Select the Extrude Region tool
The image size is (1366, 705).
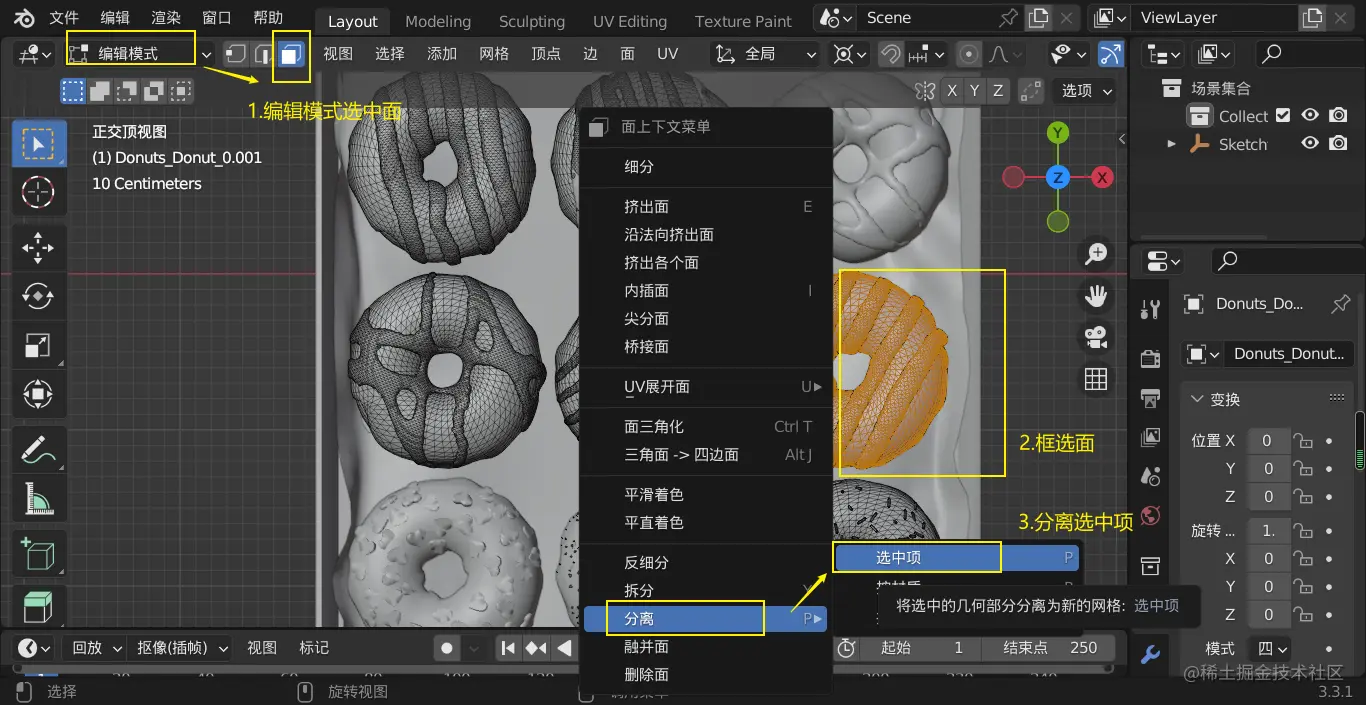tap(39, 605)
